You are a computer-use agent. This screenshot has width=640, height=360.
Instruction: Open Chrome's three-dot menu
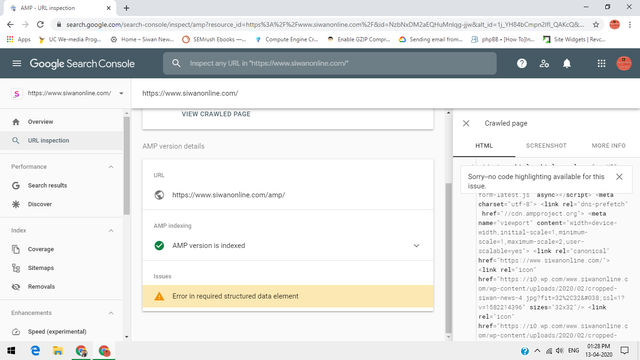(x=630, y=24)
